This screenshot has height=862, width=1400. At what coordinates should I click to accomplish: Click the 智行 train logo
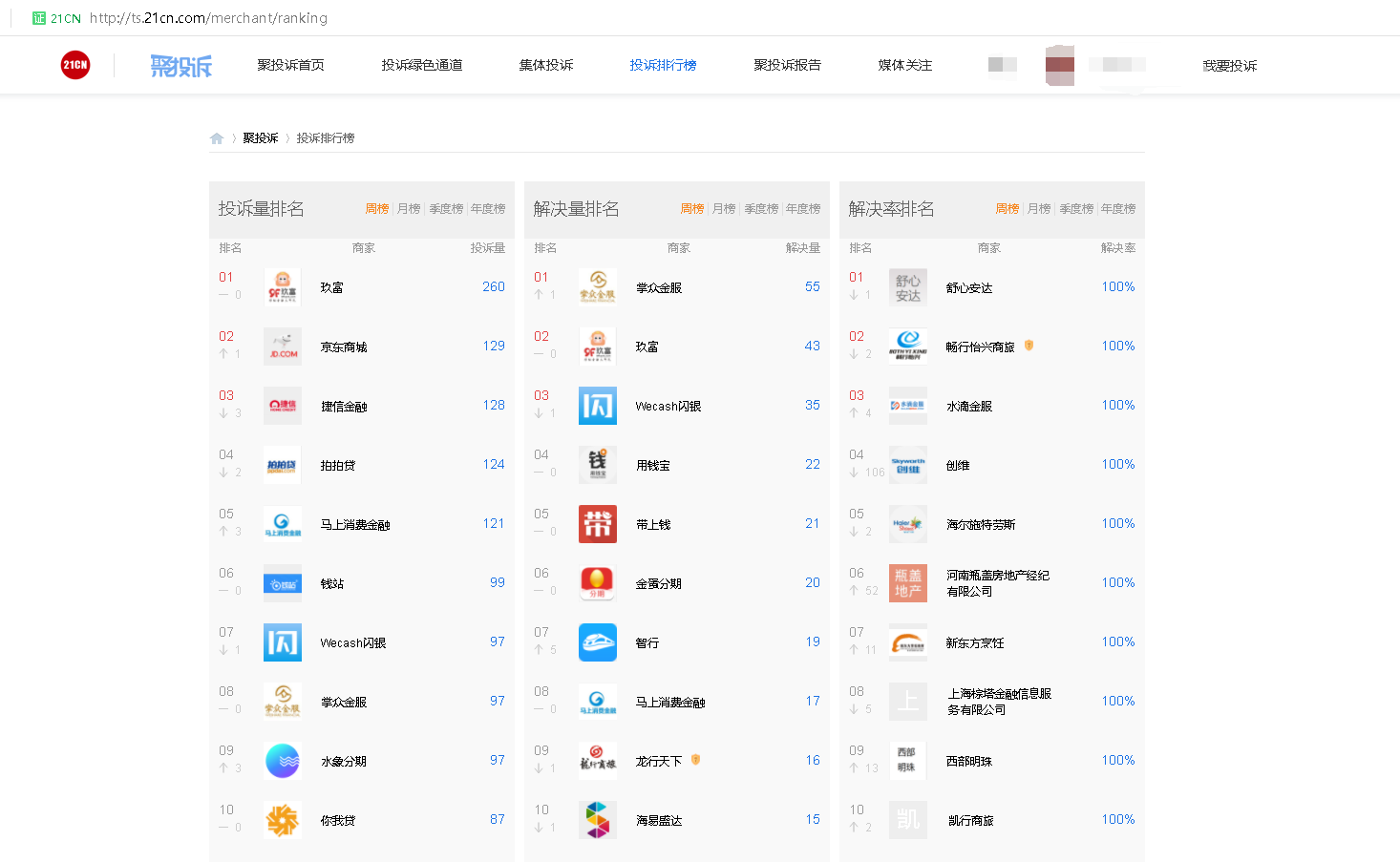pyautogui.click(x=598, y=642)
